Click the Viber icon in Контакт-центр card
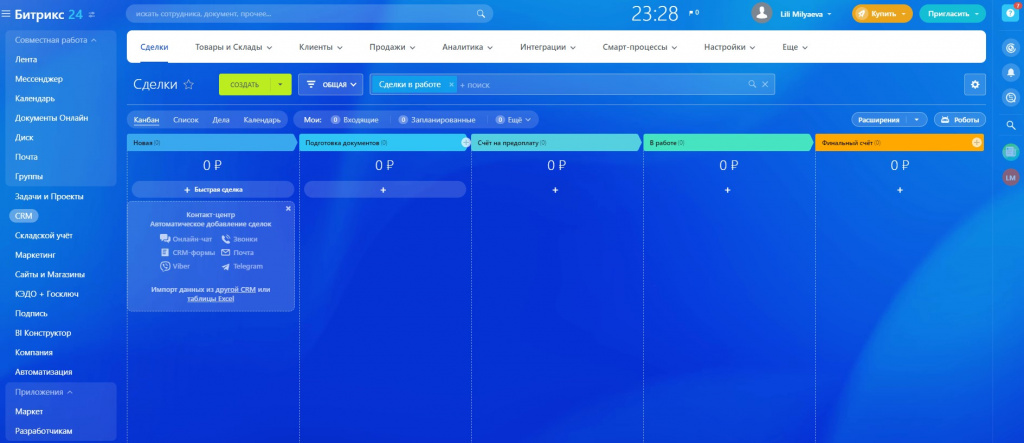This screenshot has width=1024, height=443. [x=165, y=266]
